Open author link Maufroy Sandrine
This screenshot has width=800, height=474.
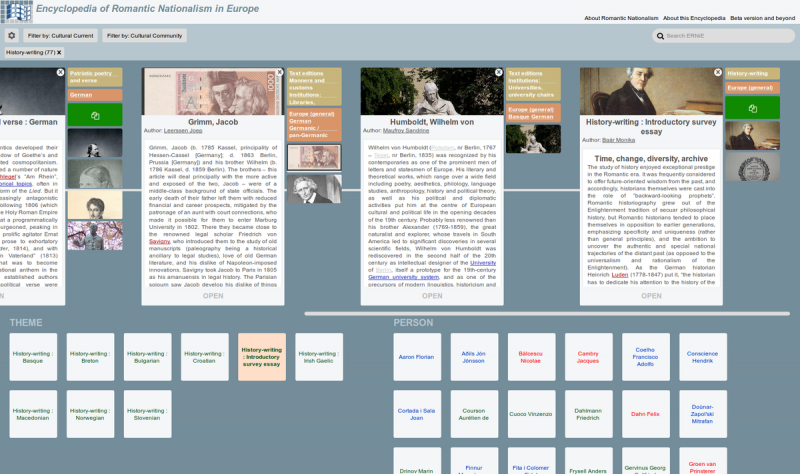(x=406, y=131)
